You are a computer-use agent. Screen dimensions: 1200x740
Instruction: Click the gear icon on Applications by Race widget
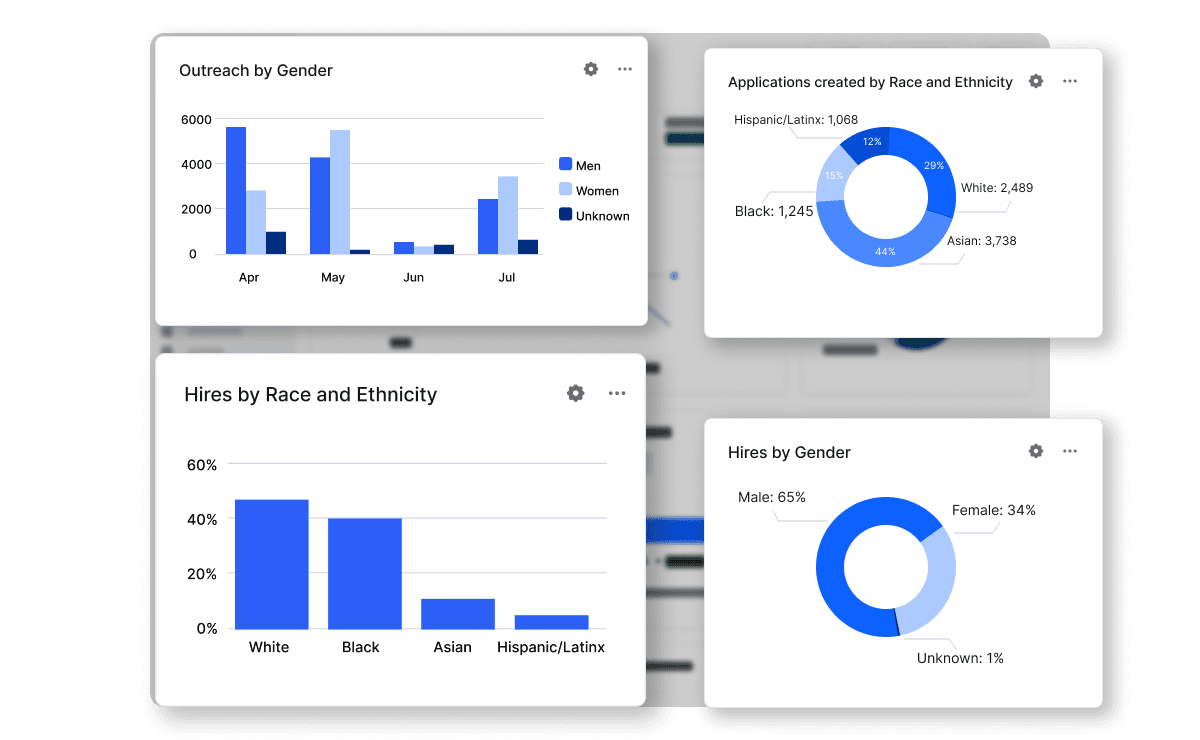pyautogui.click(x=1035, y=81)
